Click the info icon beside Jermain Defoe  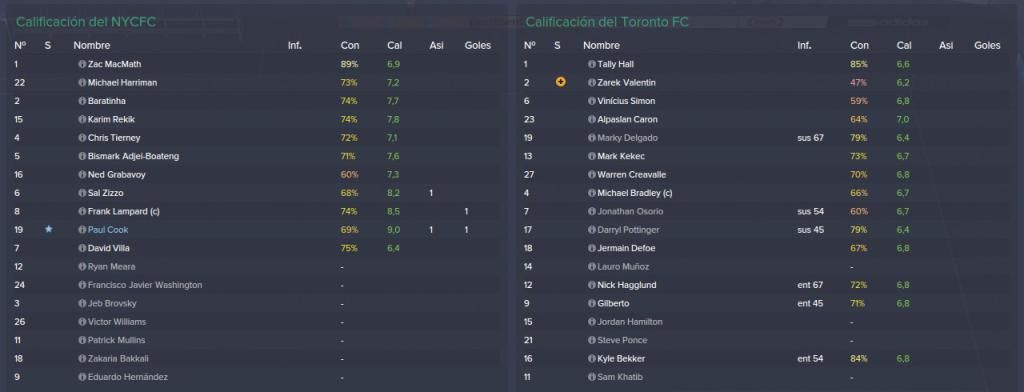[x=592, y=248]
